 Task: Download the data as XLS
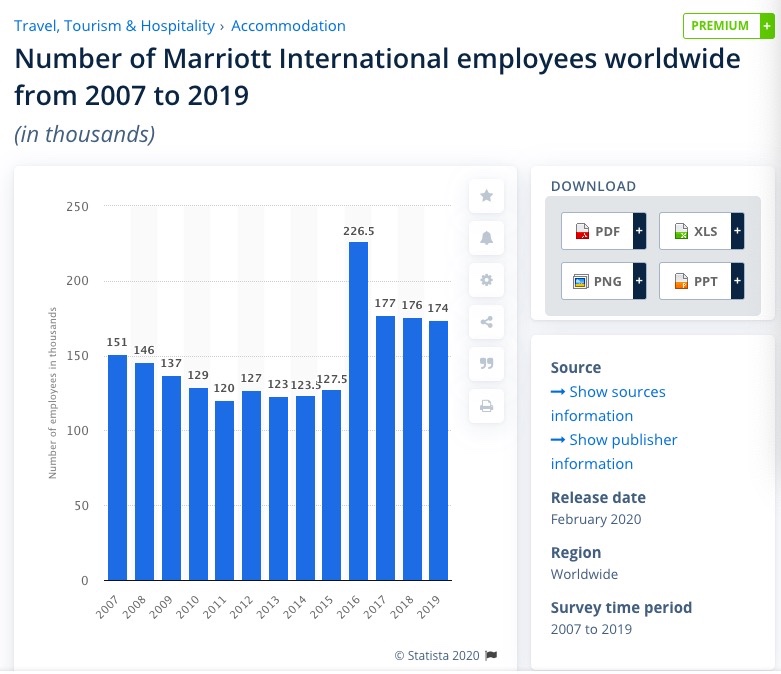695,232
